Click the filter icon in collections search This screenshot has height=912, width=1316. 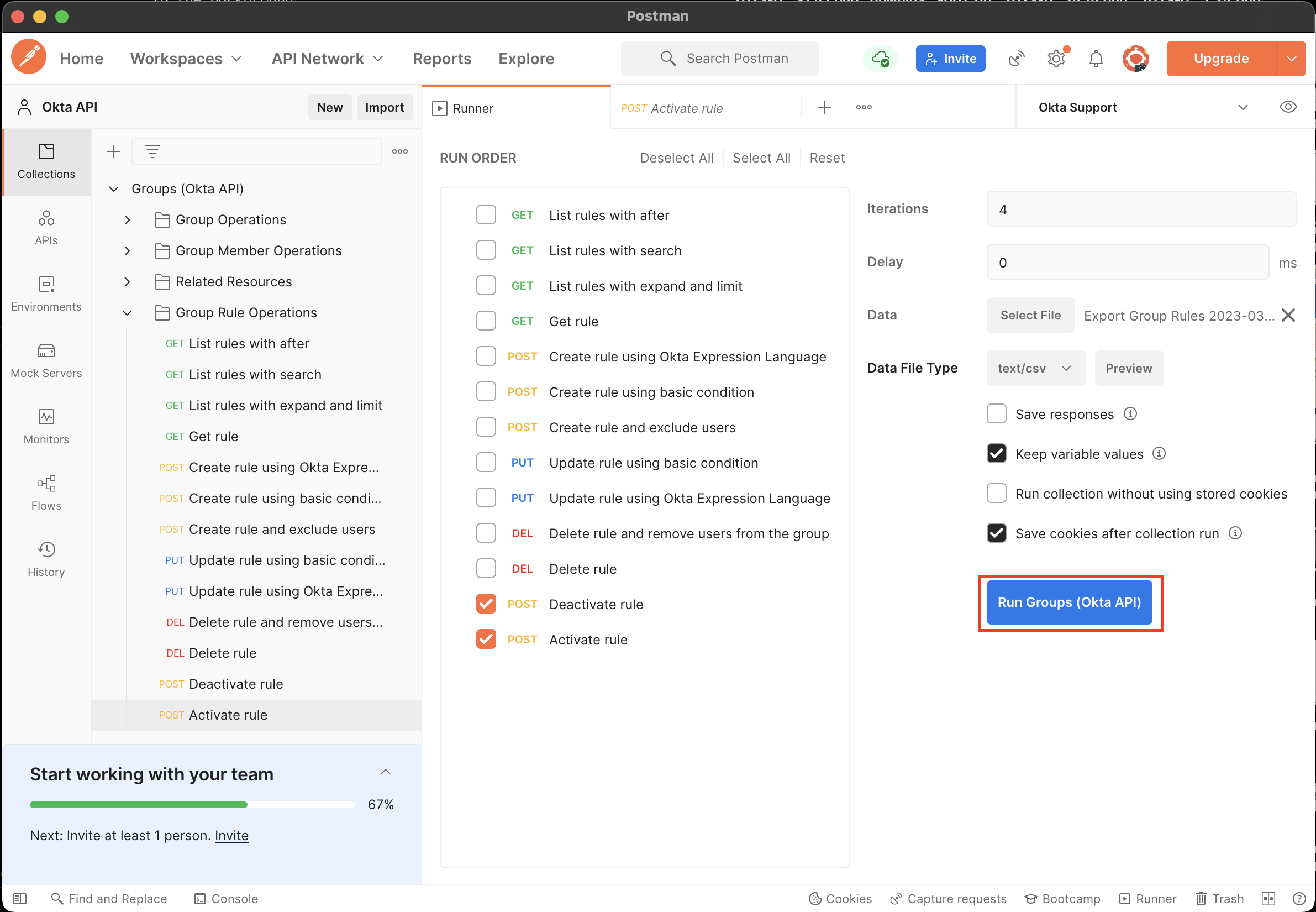pos(152,151)
